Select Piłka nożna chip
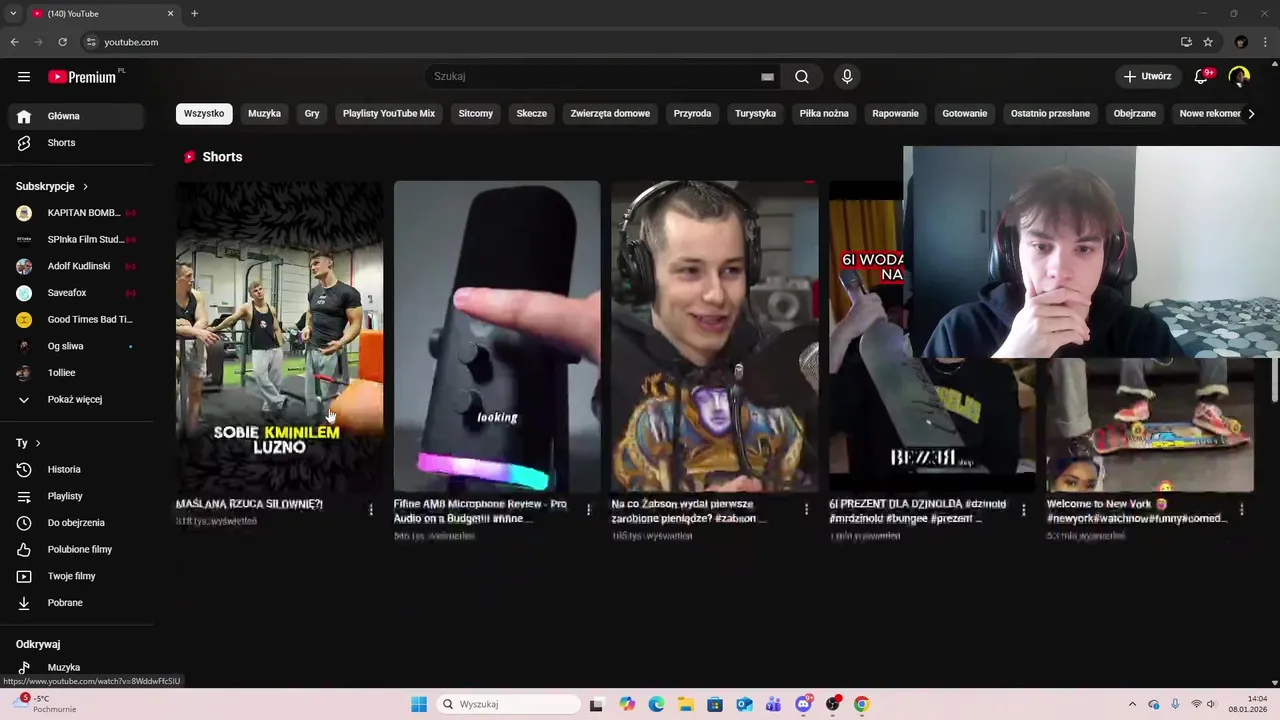The image size is (1280, 720). pos(824,114)
